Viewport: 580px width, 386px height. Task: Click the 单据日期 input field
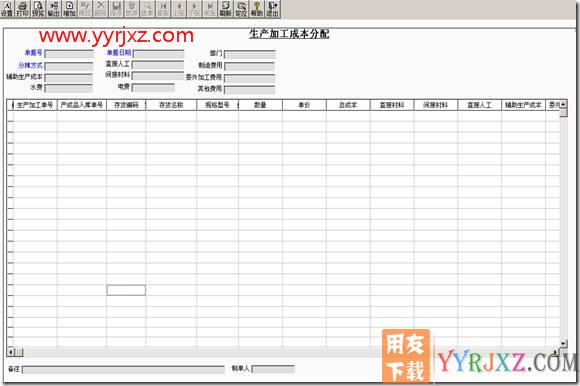158,54
